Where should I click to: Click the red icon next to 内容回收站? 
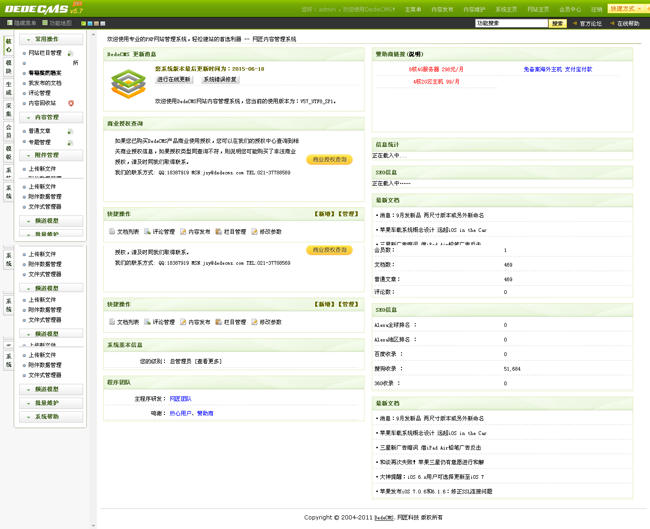71,103
